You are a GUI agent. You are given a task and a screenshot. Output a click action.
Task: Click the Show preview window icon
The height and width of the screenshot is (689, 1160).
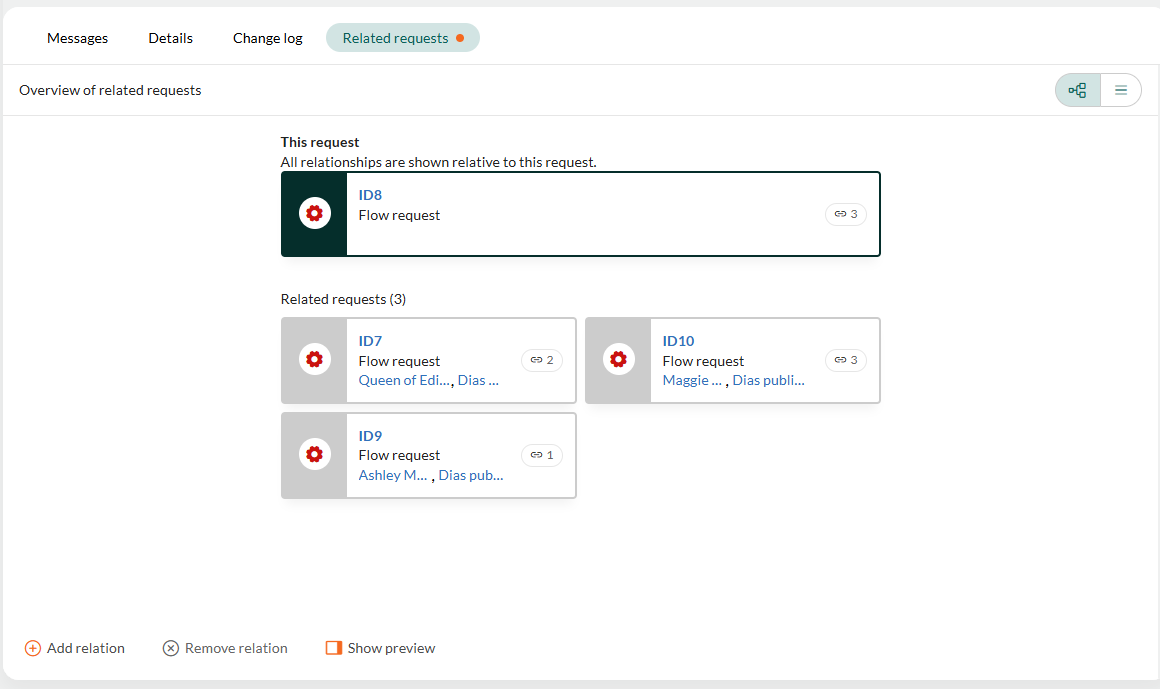(x=334, y=648)
